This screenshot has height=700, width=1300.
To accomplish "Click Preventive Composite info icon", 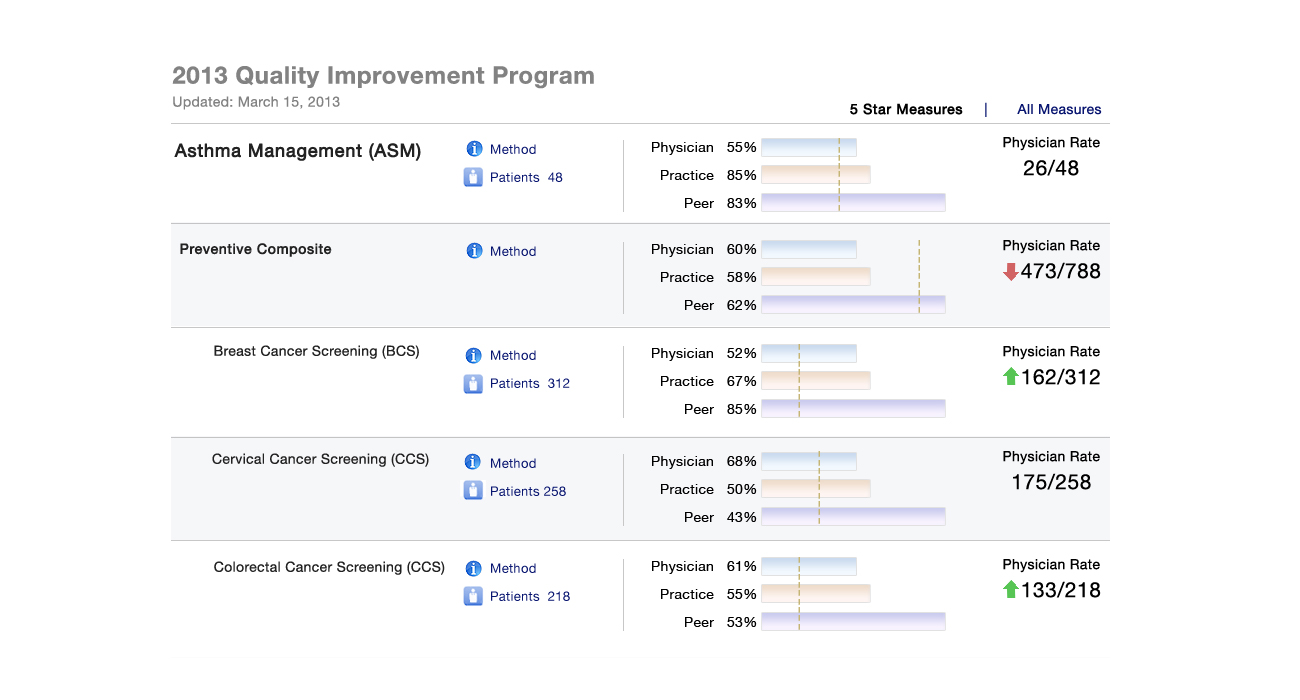I will click(474, 251).
